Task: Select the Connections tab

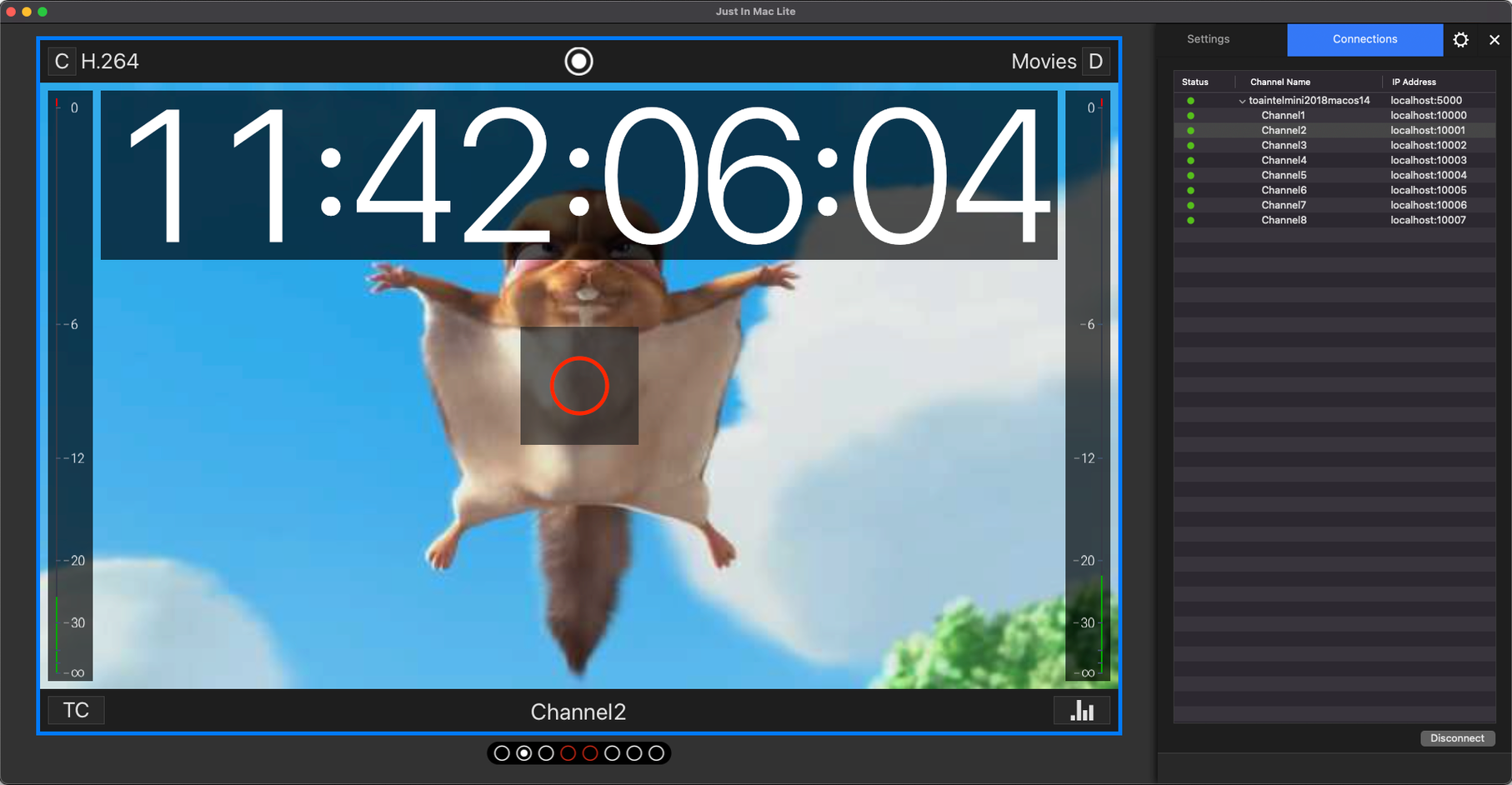Action: 1364,39
